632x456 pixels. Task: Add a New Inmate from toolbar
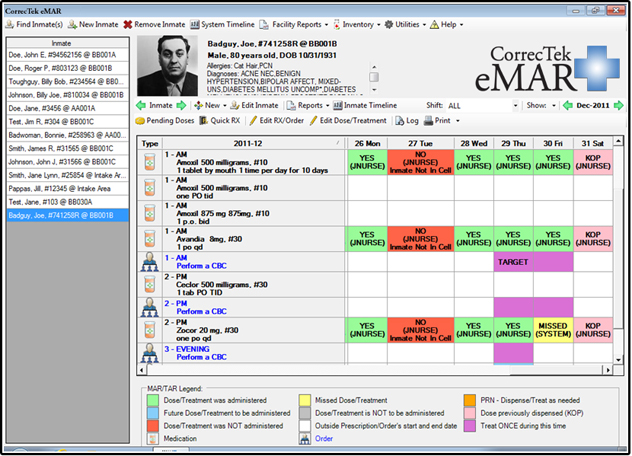pos(93,23)
